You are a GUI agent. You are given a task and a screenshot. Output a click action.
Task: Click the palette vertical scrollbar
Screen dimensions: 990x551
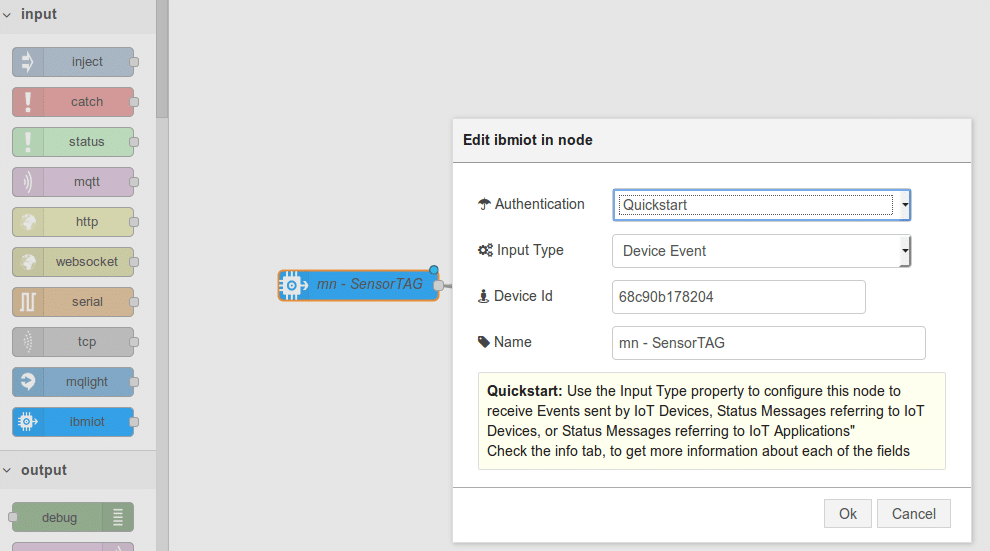[x=162, y=58]
